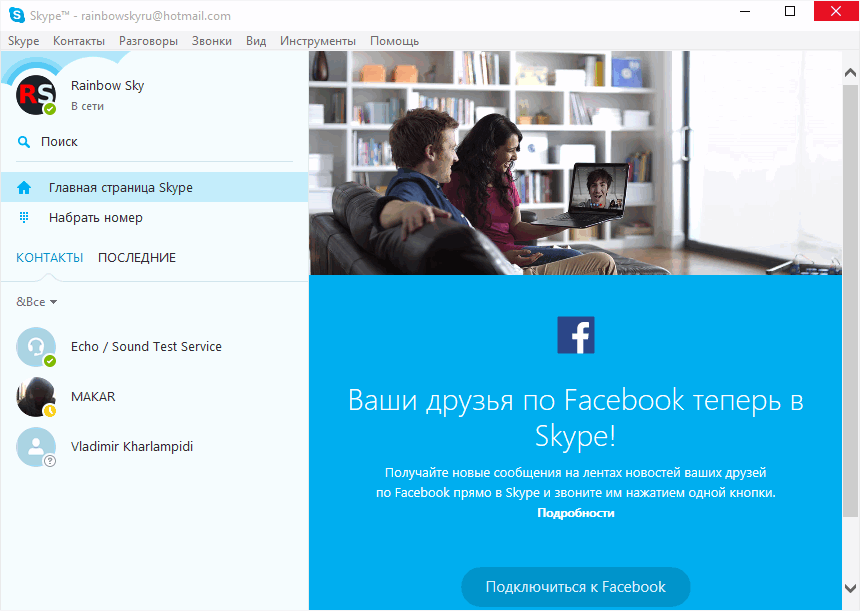The image size is (860, 611).
Task: Switch to ПОСЛЕДНИЕ tab
Action: (x=137, y=258)
